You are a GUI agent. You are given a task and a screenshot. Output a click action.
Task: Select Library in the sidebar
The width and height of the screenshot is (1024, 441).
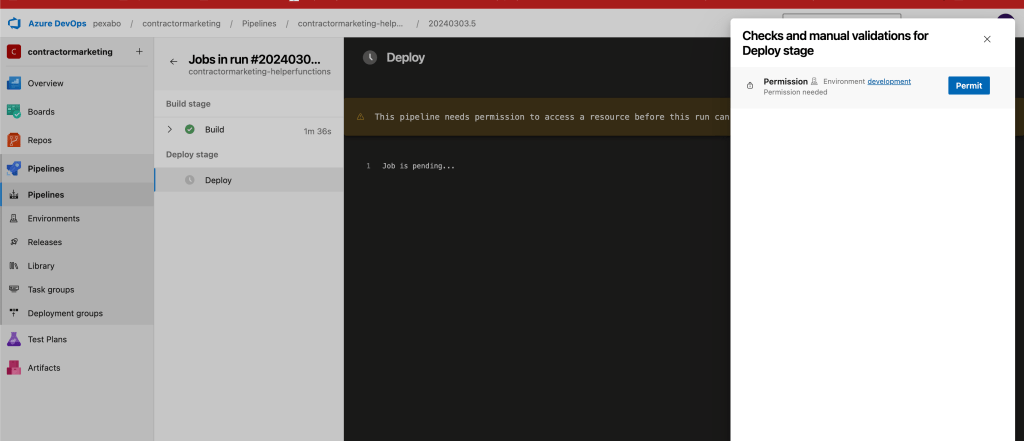(41, 266)
